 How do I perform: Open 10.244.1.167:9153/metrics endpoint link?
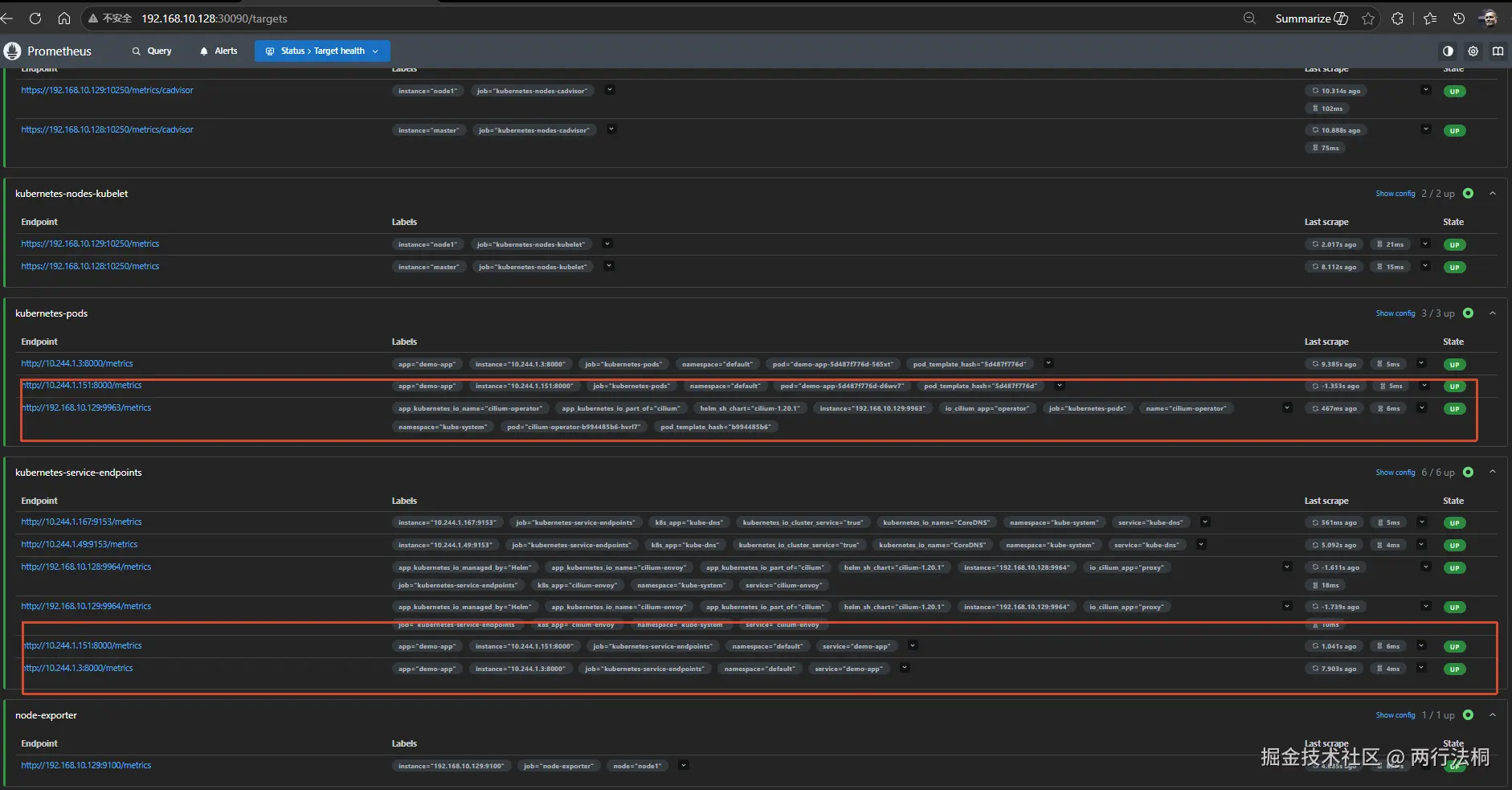[81, 522]
